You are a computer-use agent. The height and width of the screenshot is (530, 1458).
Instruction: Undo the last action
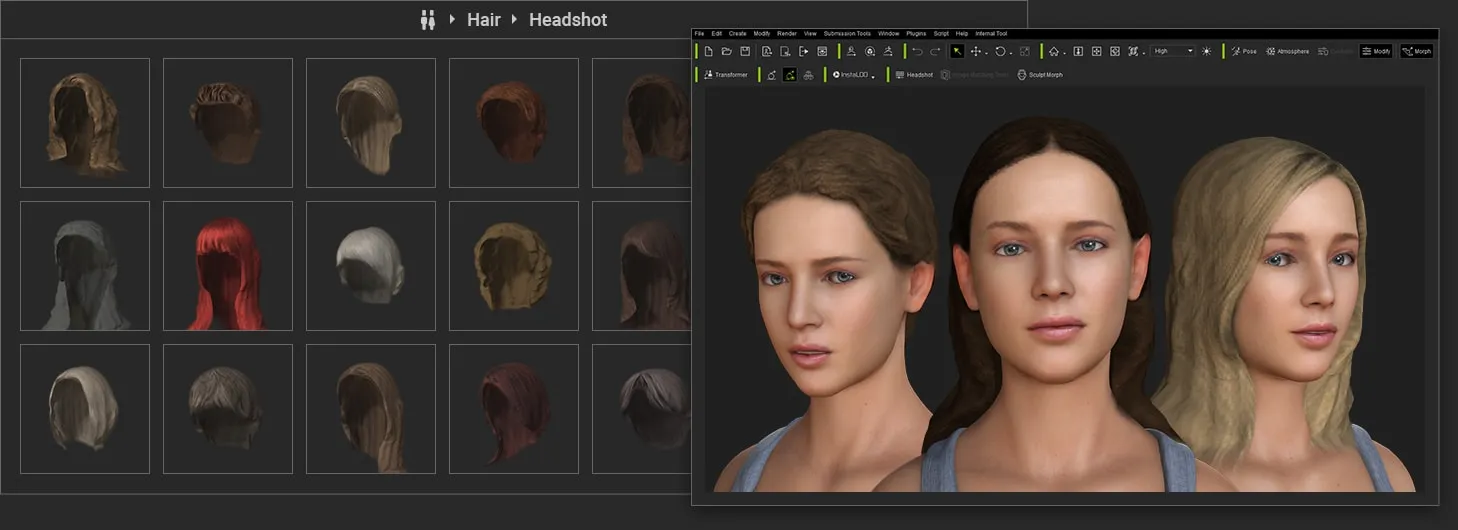(917, 52)
